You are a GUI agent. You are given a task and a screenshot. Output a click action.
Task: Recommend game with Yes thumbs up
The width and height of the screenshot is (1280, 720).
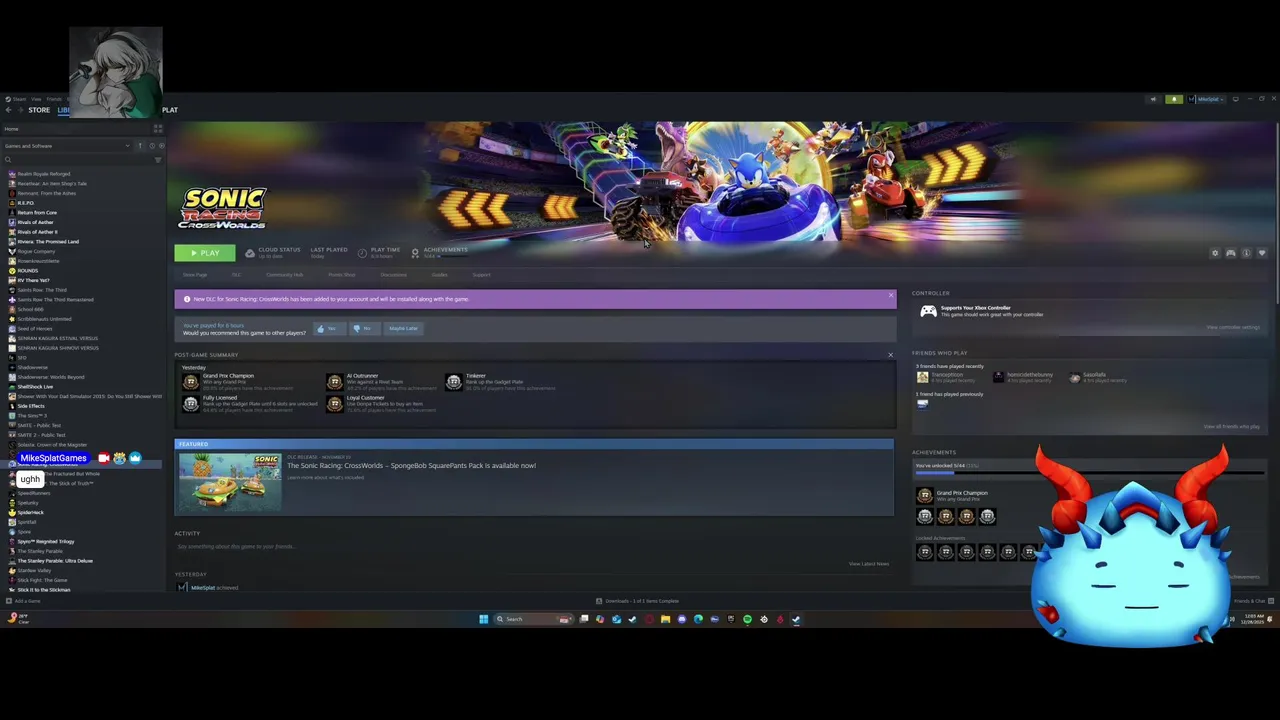tap(328, 328)
